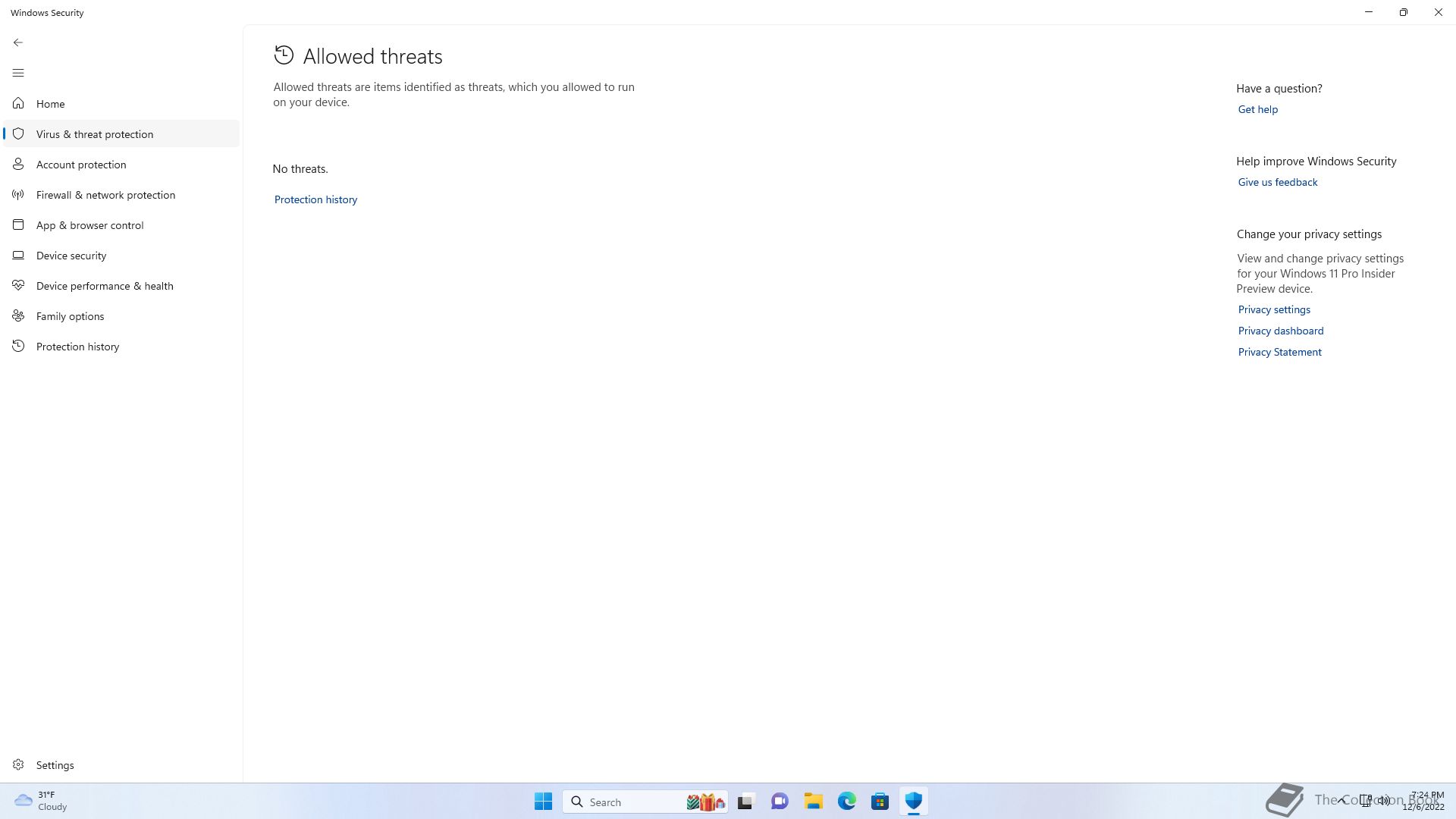1456x819 pixels.
Task: Open the Privacy dashboard link
Action: 1280,331
